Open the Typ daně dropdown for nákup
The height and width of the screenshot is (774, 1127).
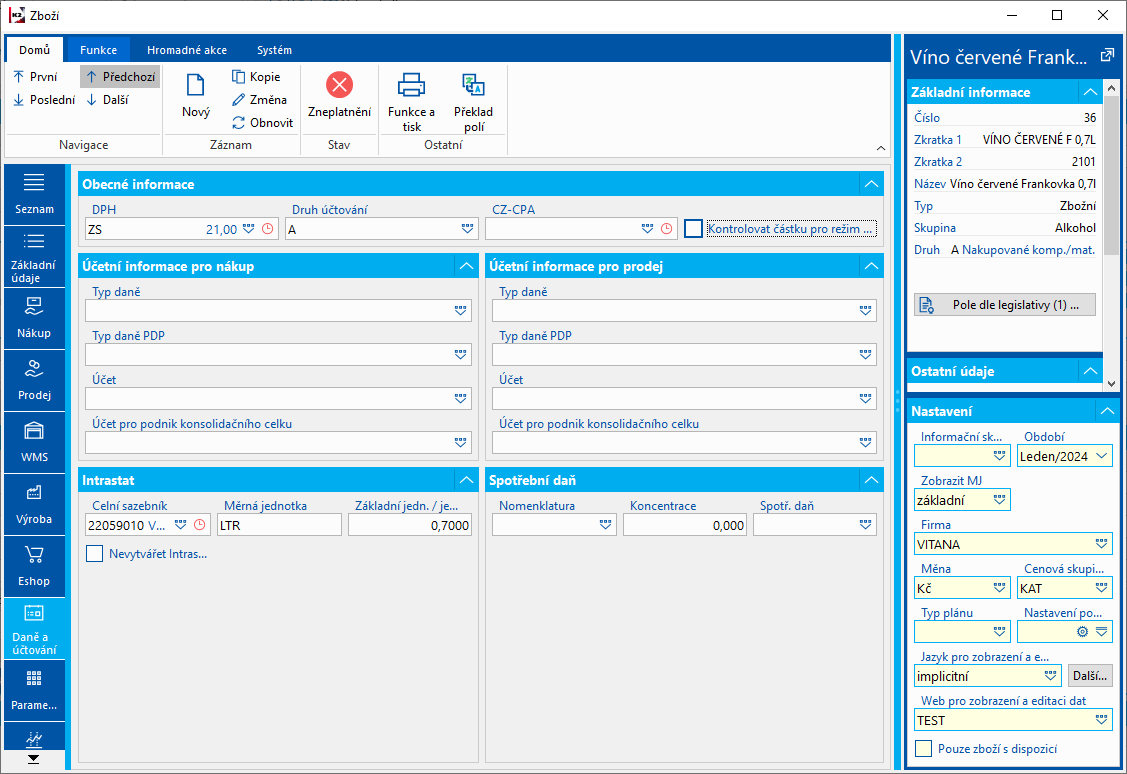click(461, 310)
